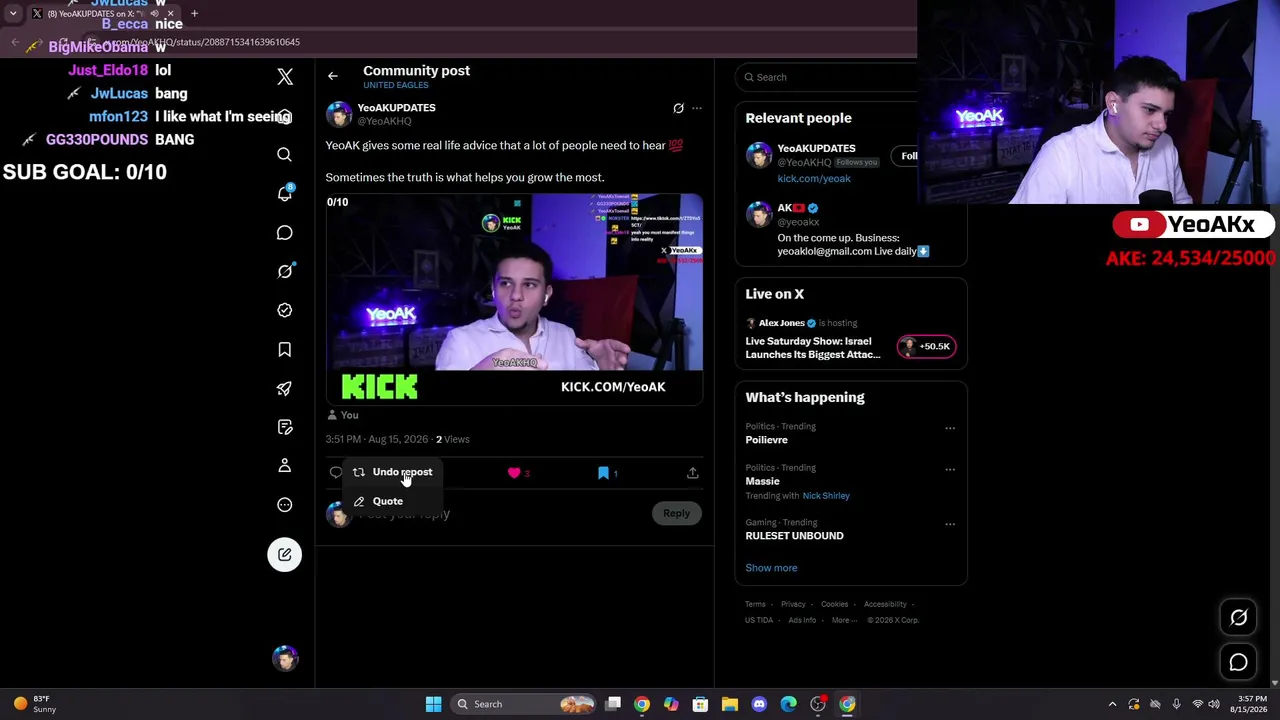Viewport: 1280px width, 720px height.
Task: Open Explore search magnifier in sidebar
Action: (285, 155)
